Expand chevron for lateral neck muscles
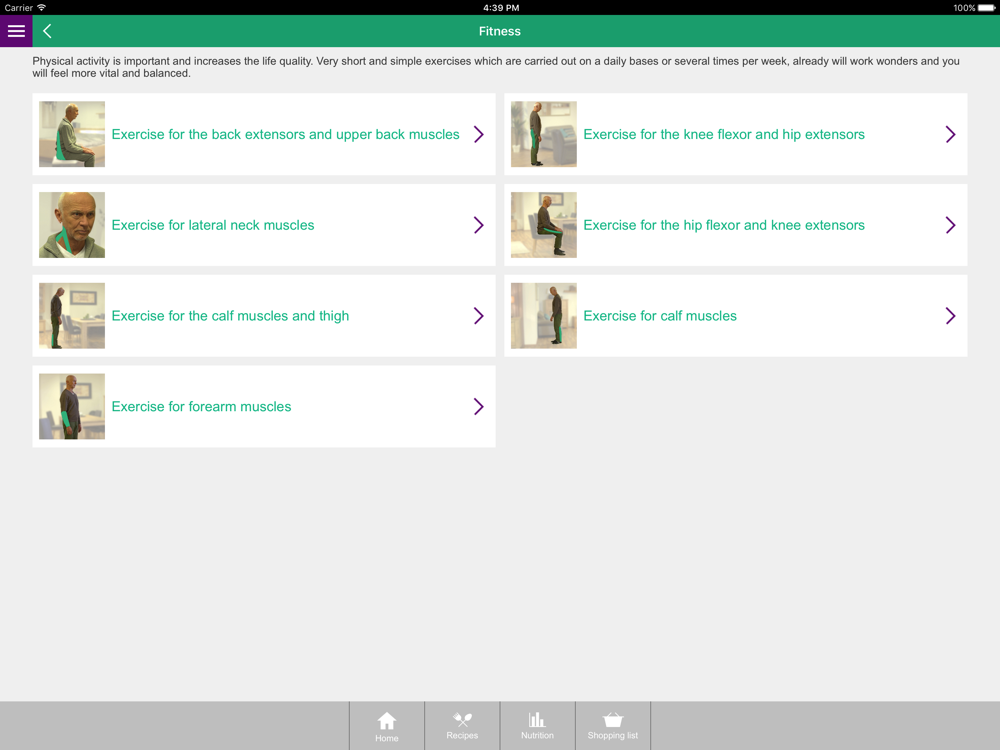This screenshot has height=750, width=1000. pos(479,225)
